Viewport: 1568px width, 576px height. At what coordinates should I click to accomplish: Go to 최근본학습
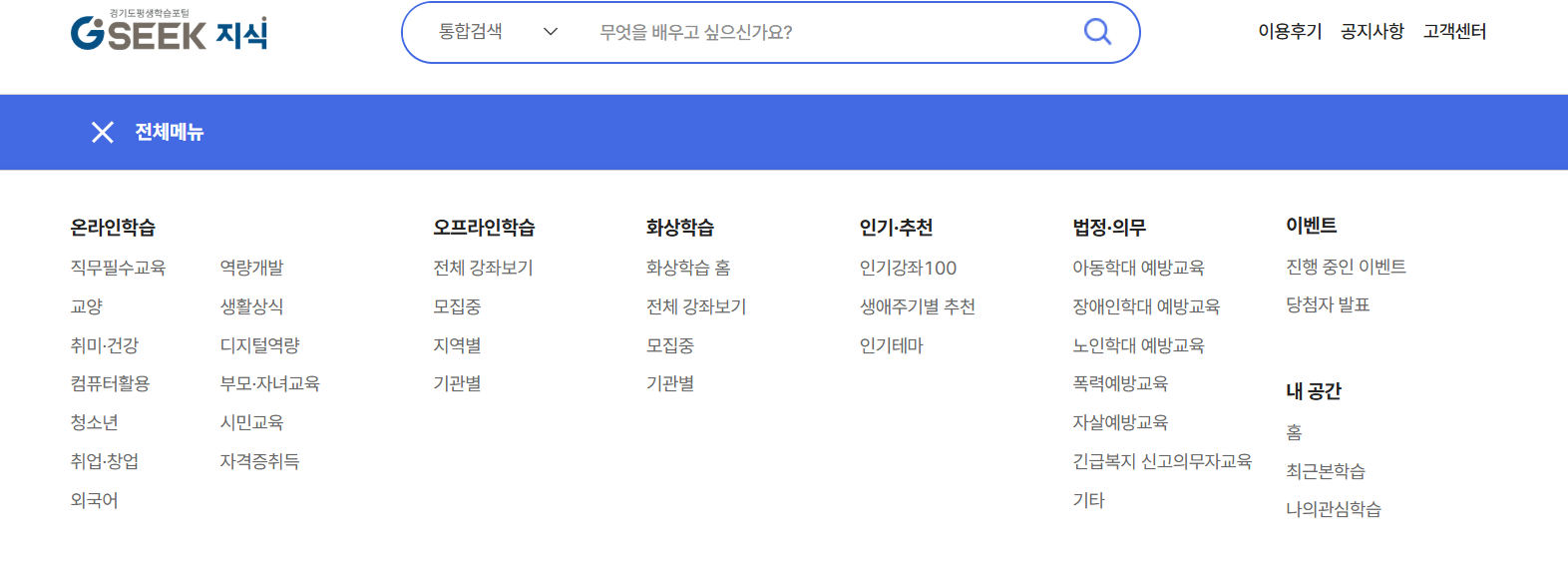pyautogui.click(x=1326, y=471)
